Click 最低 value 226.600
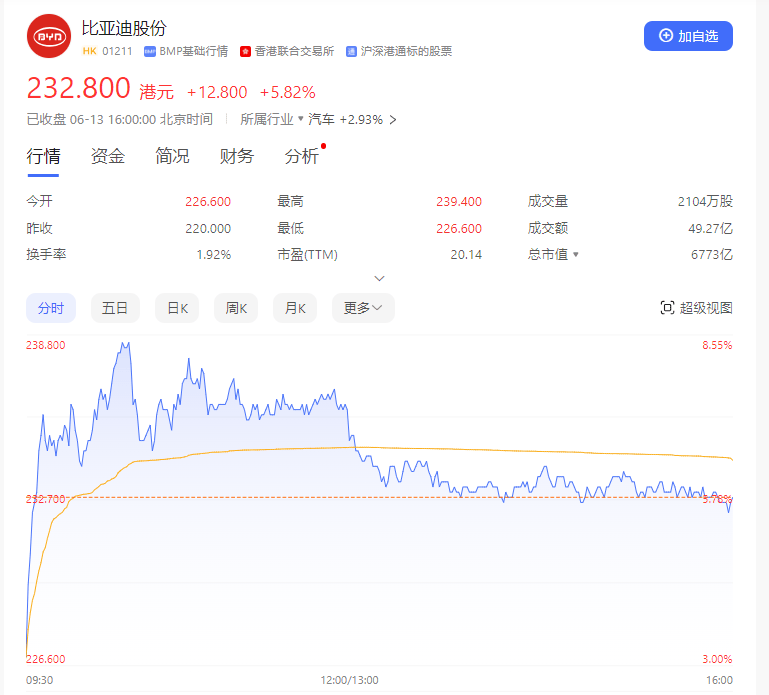This screenshot has height=695, width=769. click(459, 229)
